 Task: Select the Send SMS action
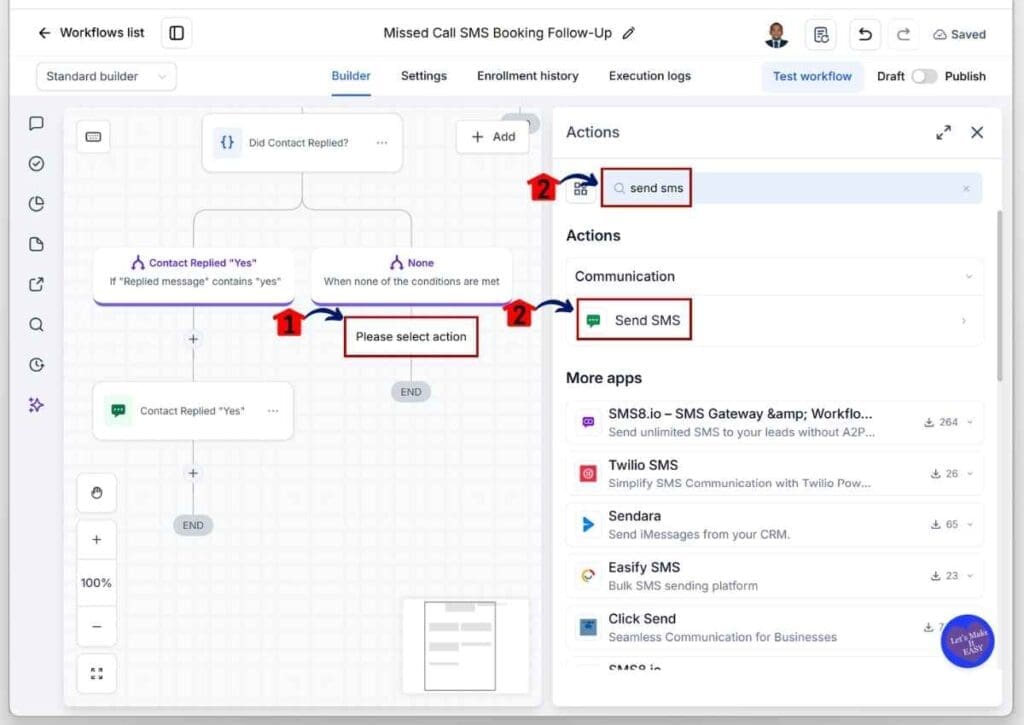774,320
